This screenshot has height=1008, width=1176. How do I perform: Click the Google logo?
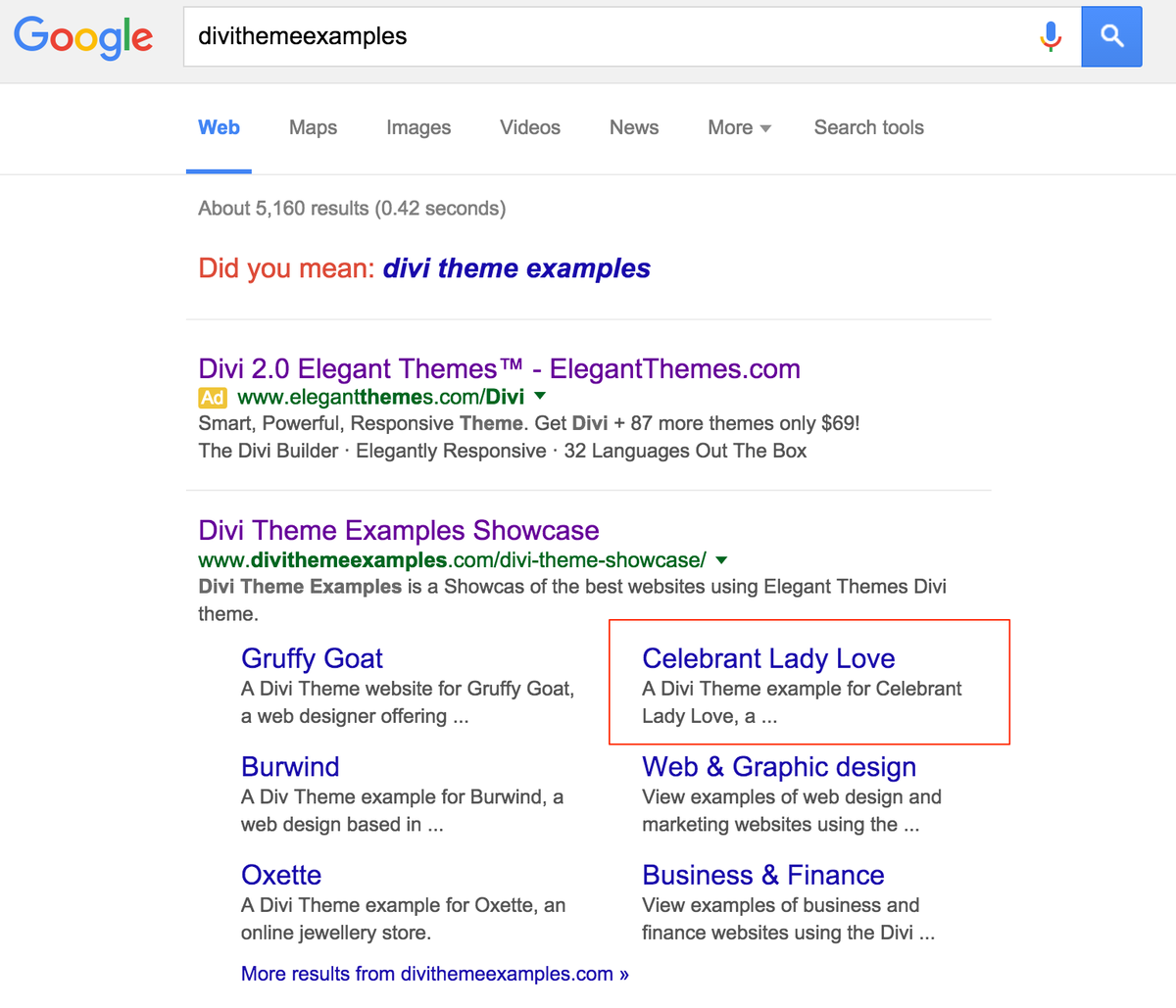[x=83, y=37]
